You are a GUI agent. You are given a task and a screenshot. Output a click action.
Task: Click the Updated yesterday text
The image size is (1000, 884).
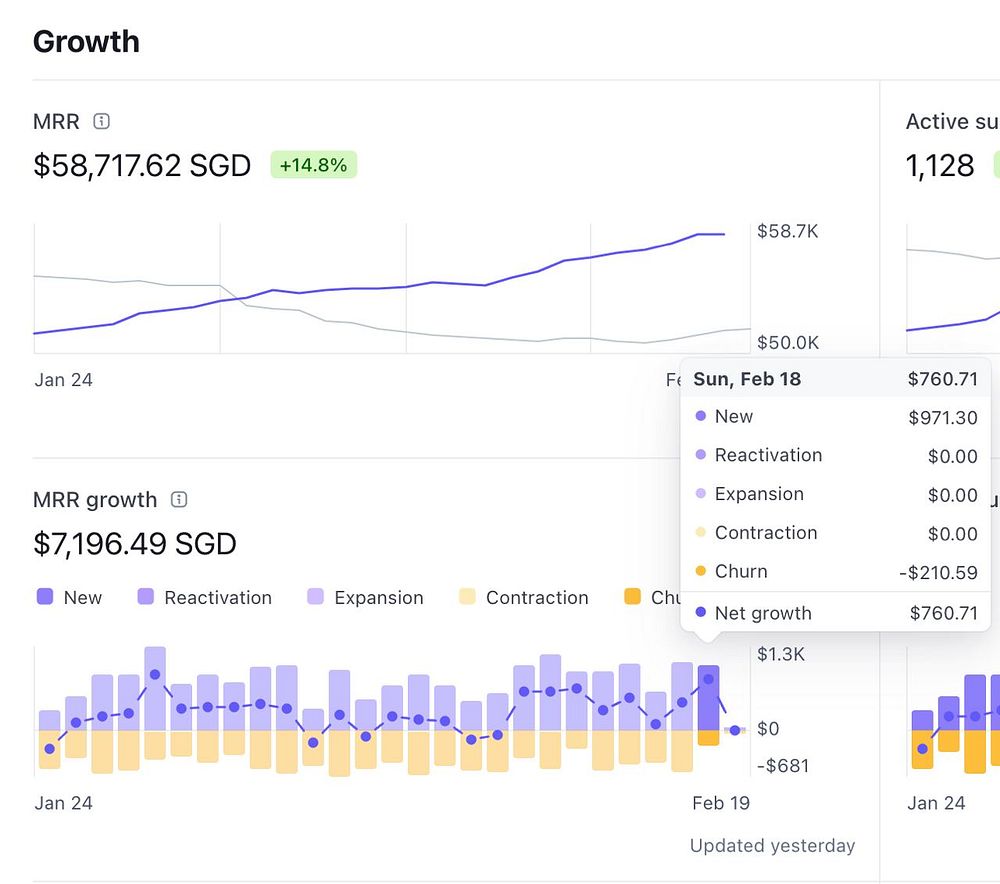point(772,846)
